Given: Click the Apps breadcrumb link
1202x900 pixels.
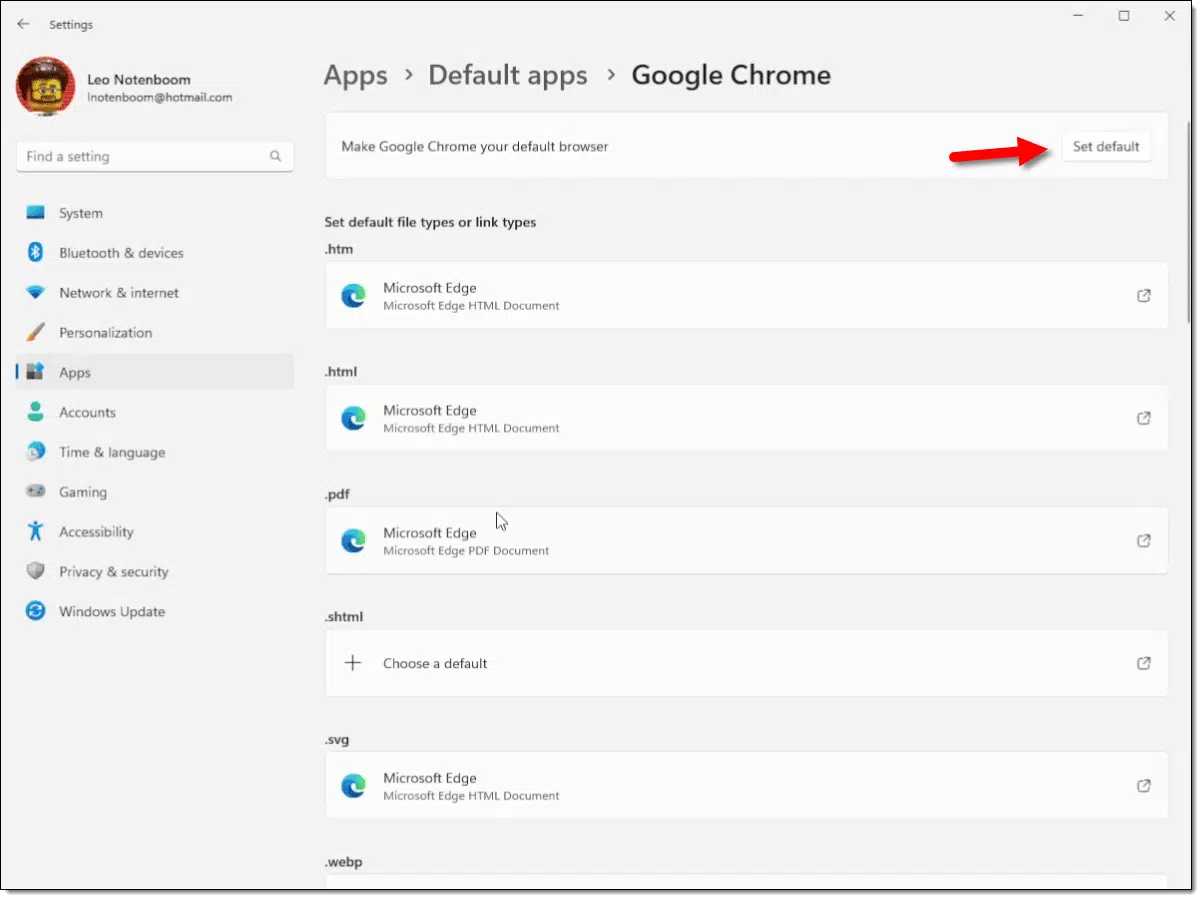Looking at the screenshot, I should [x=355, y=75].
